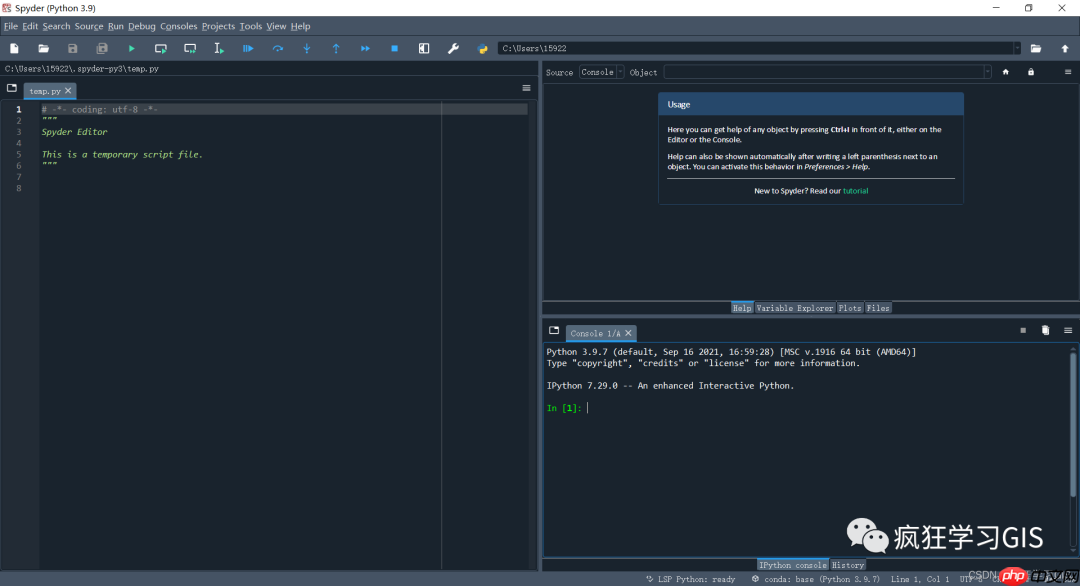Create a new file from toolbar
The image size is (1080, 586).
pos(14,48)
